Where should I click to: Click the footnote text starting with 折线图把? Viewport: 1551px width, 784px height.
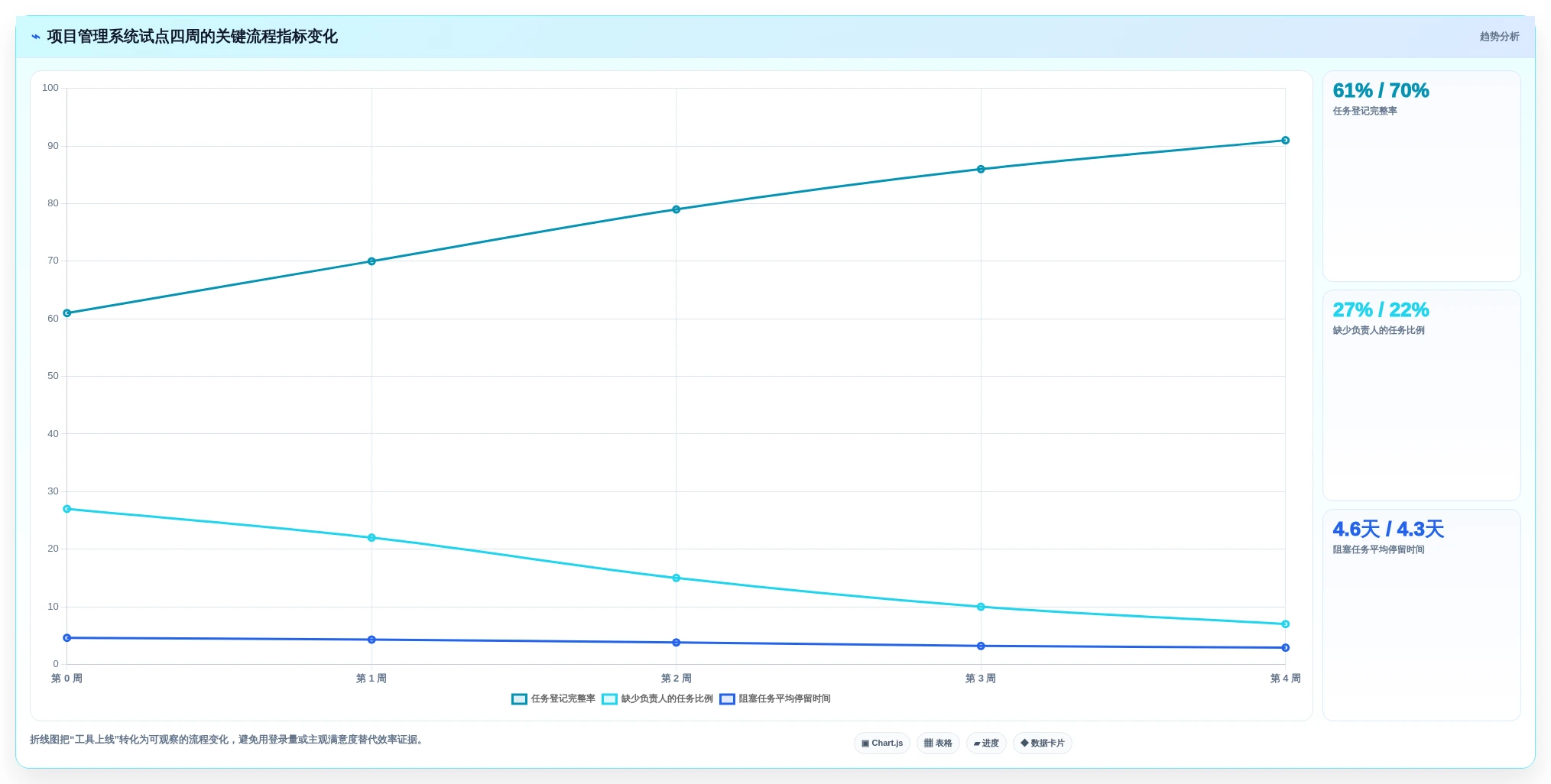point(228,740)
